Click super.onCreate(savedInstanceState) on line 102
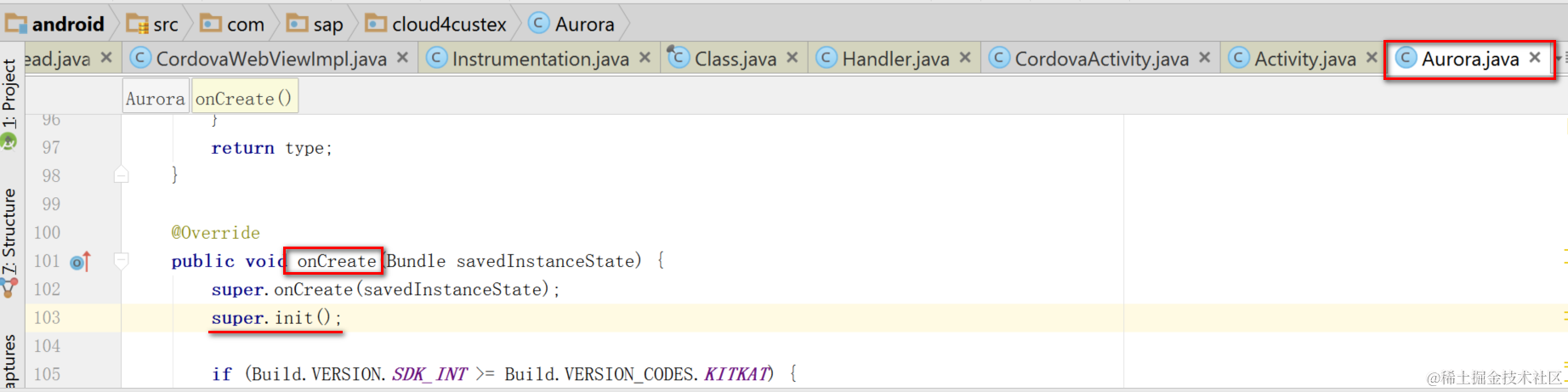 [x=385, y=290]
